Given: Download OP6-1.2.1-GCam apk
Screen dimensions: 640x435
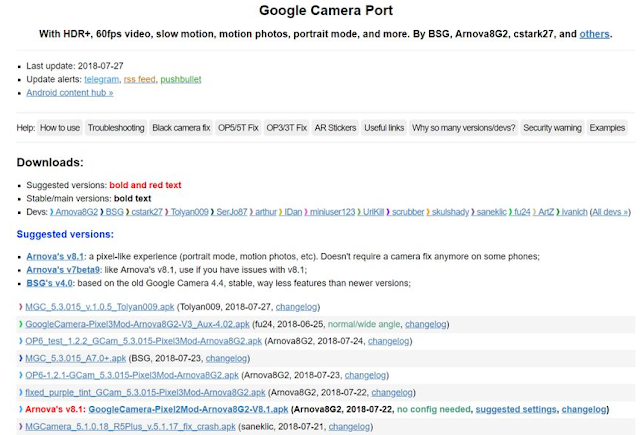Looking at the screenshot, I should [x=132, y=375].
